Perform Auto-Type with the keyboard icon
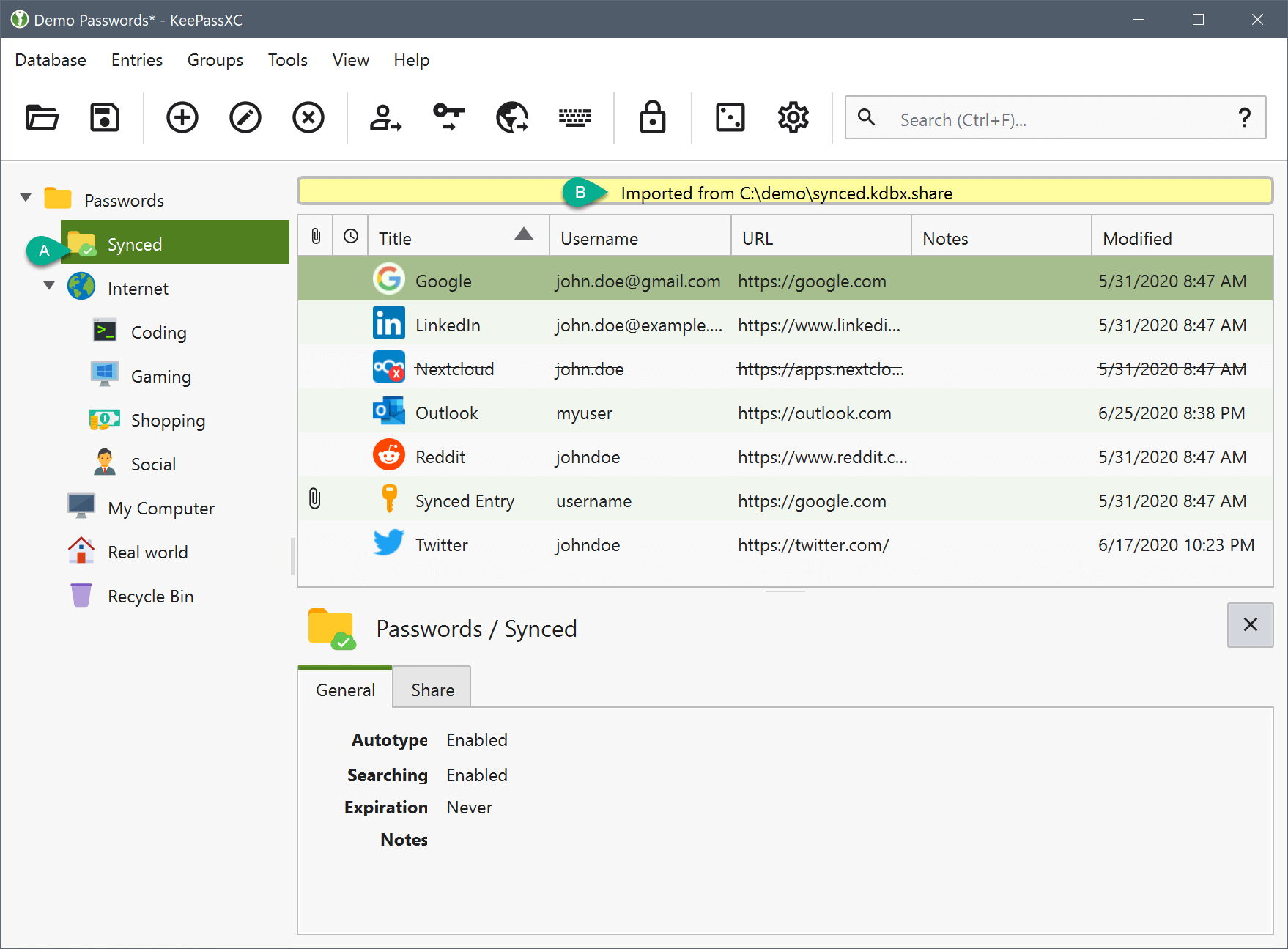The height and width of the screenshot is (949, 1288). 575,117
